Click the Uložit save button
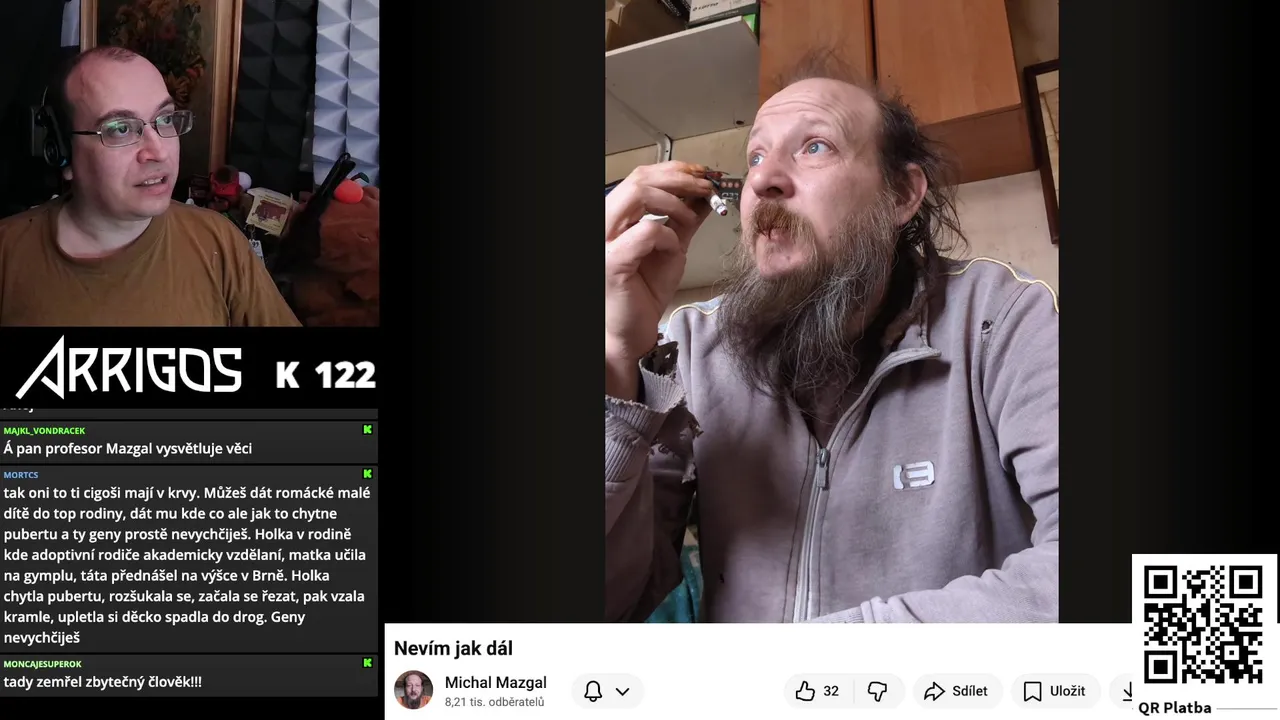The width and height of the screenshot is (1280, 720). coord(1054,691)
